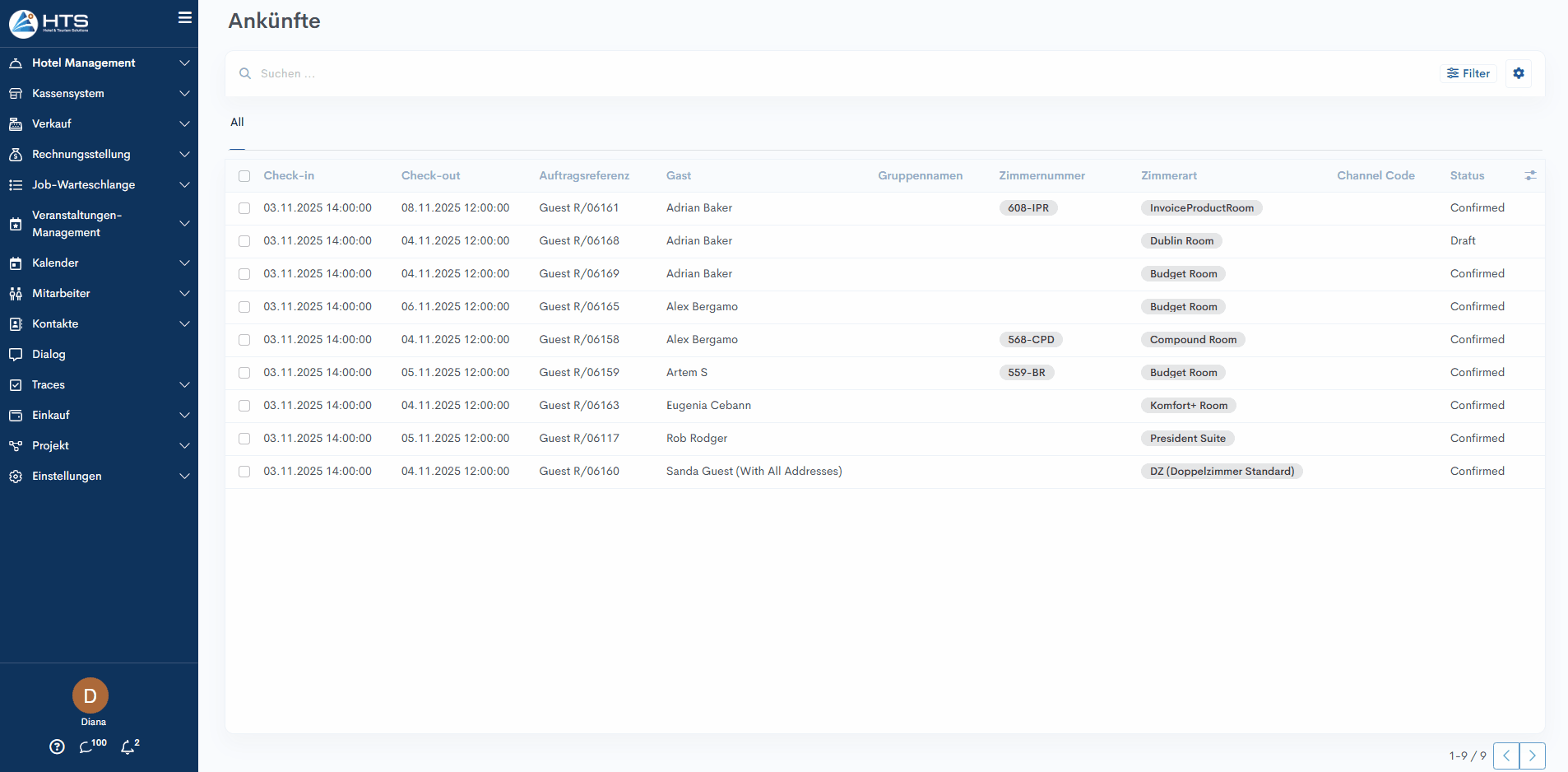The height and width of the screenshot is (772, 1568).
Task: Go to next page arrow
Action: pos(1532,756)
